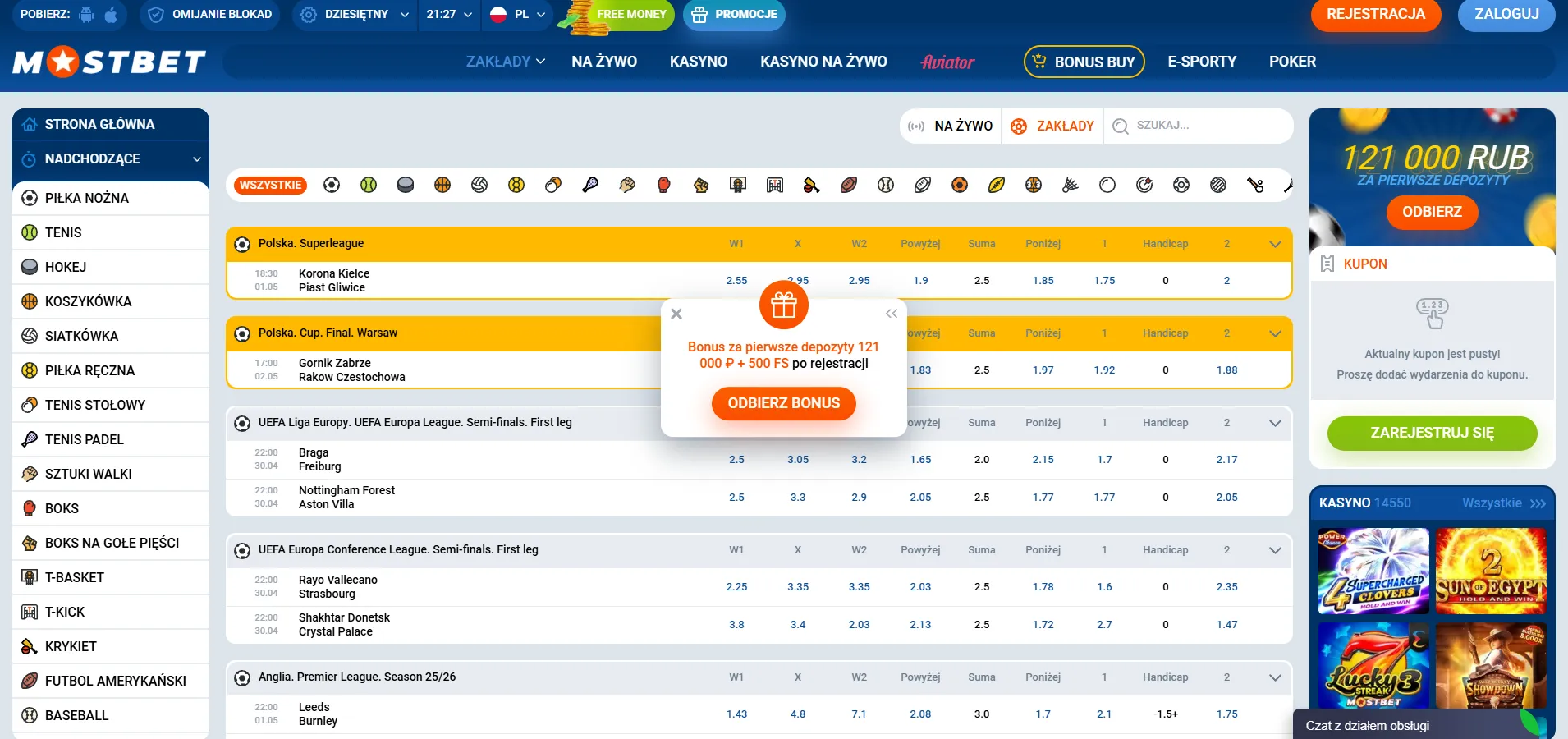Collapse the Polska. Superleague section
This screenshot has width=1568, height=739.
click(1275, 244)
